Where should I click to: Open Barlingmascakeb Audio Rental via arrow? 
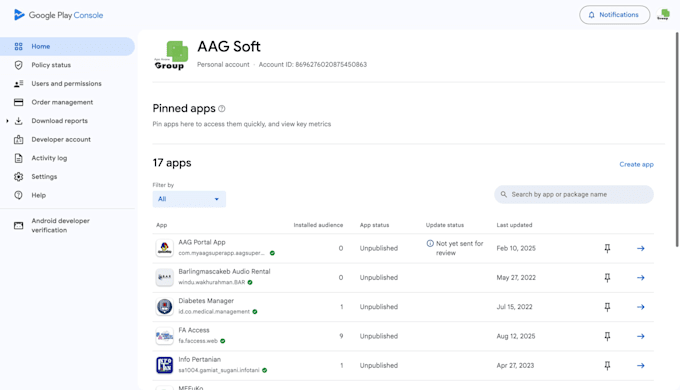(641, 278)
